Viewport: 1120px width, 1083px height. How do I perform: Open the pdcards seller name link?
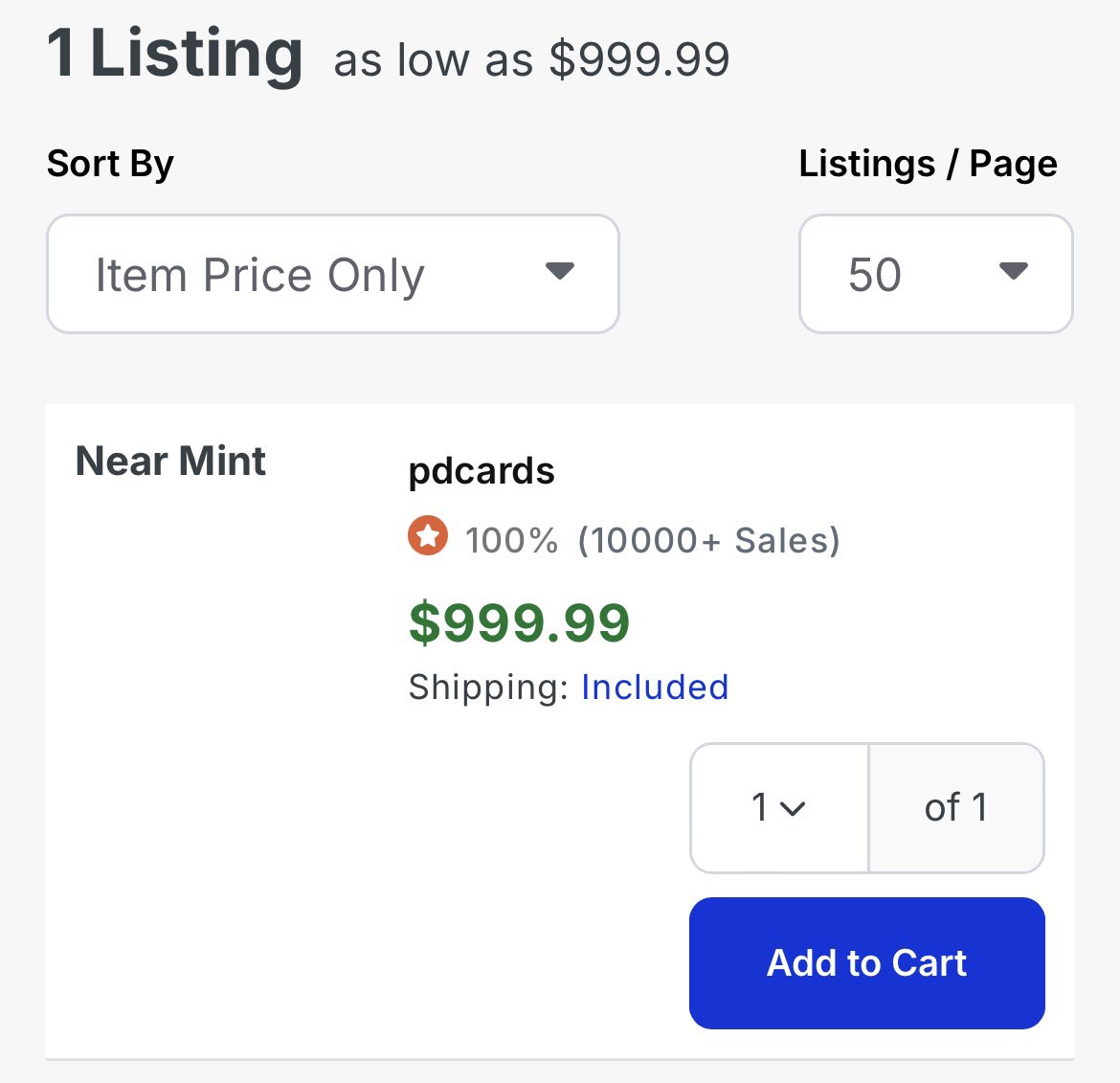coord(482,471)
